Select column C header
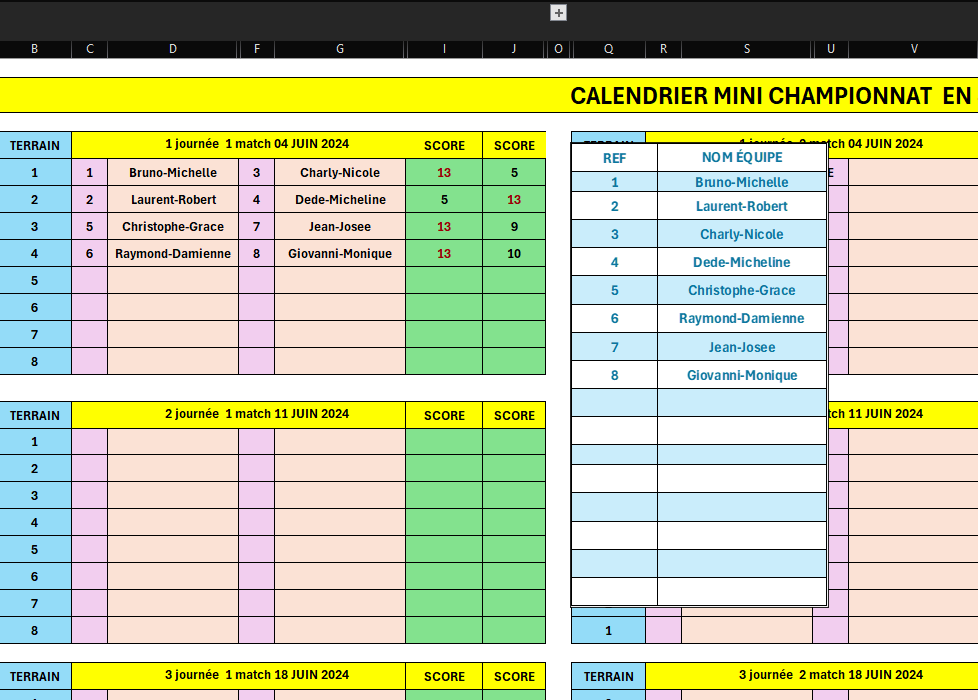978x700 pixels. click(x=90, y=49)
